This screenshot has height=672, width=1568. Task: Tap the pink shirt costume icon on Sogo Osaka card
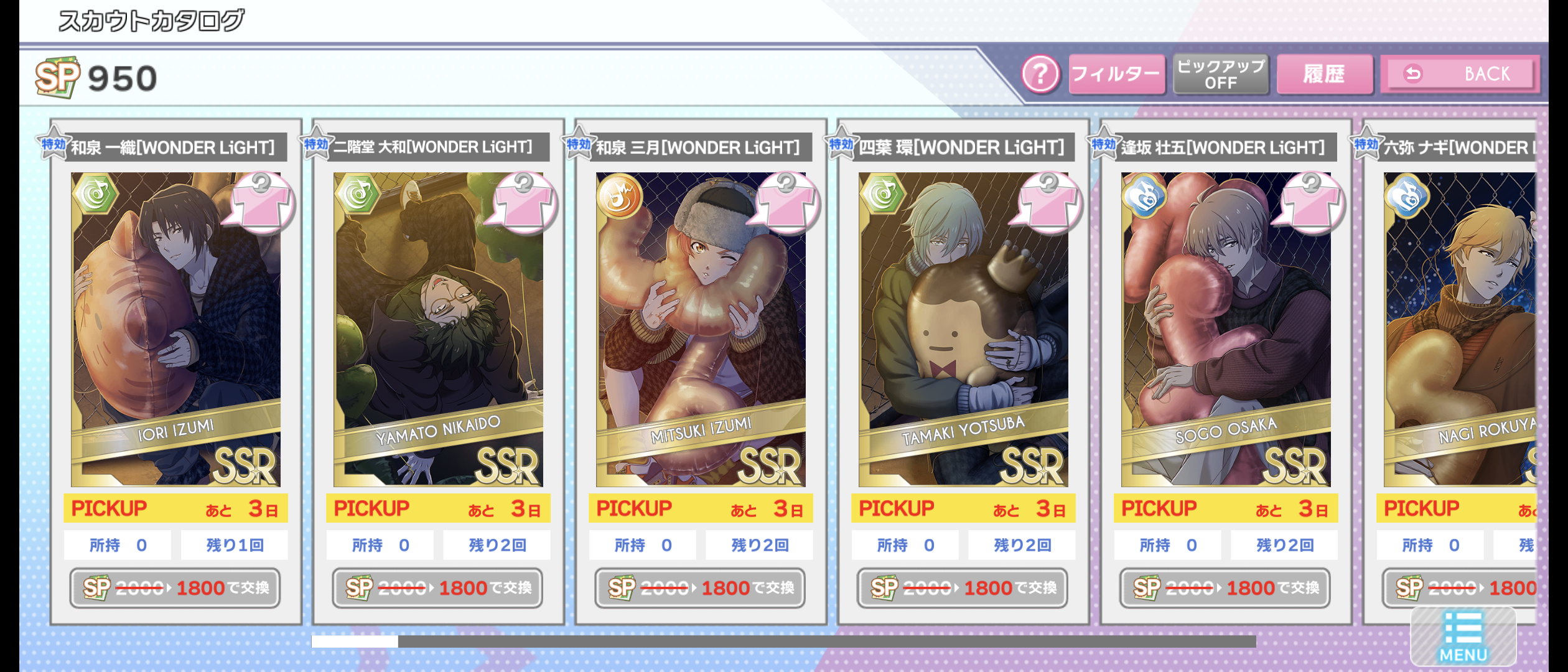(1312, 203)
